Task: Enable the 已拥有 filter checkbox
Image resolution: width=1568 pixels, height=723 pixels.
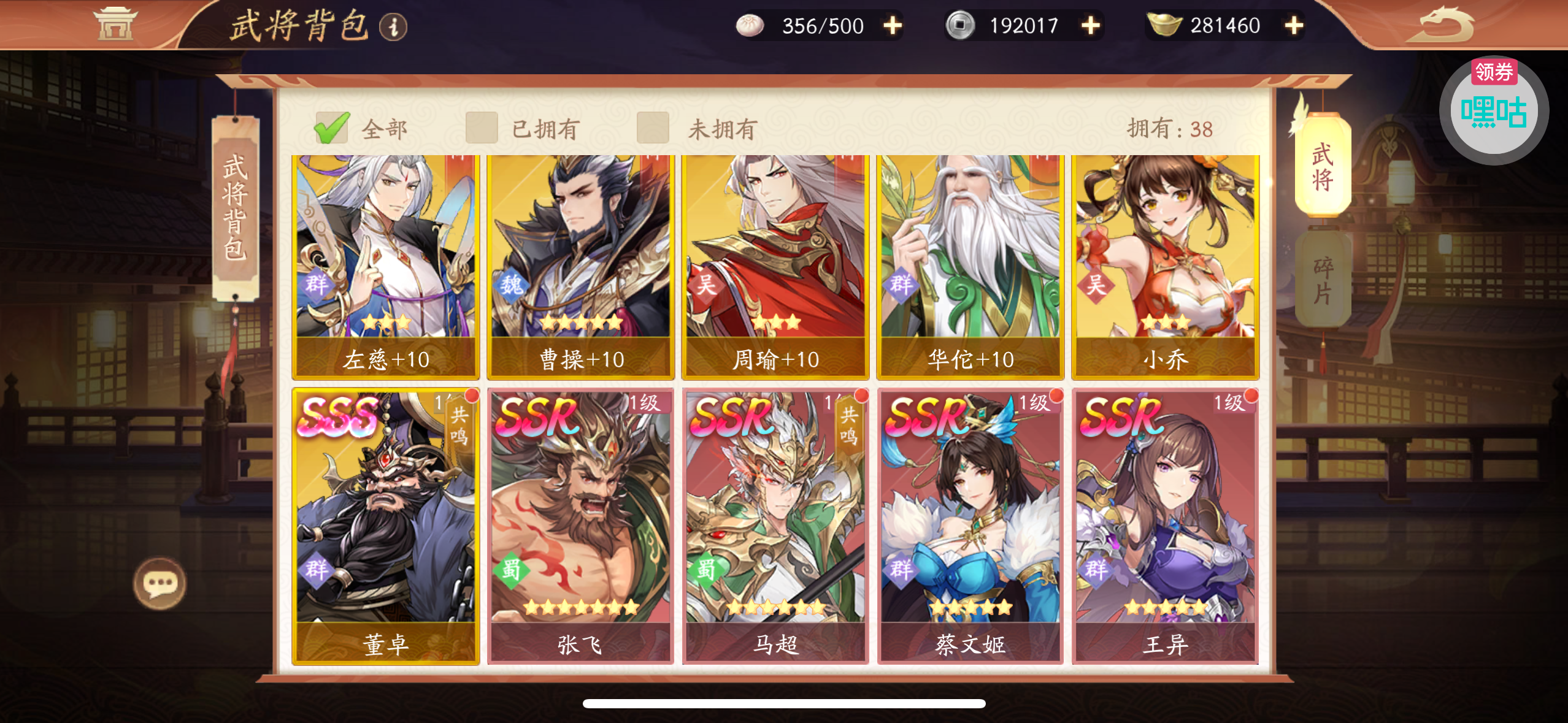Action: [x=482, y=128]
